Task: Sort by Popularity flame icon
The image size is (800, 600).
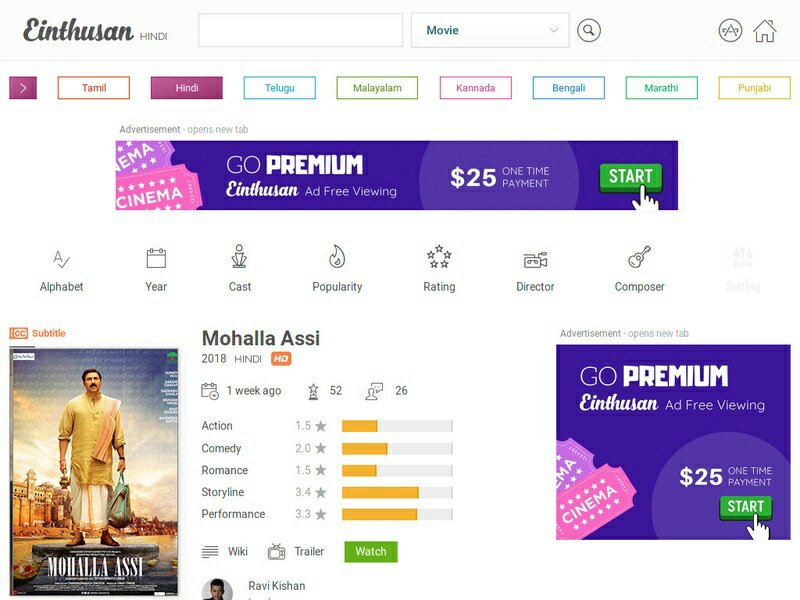Action: (337, 257)
